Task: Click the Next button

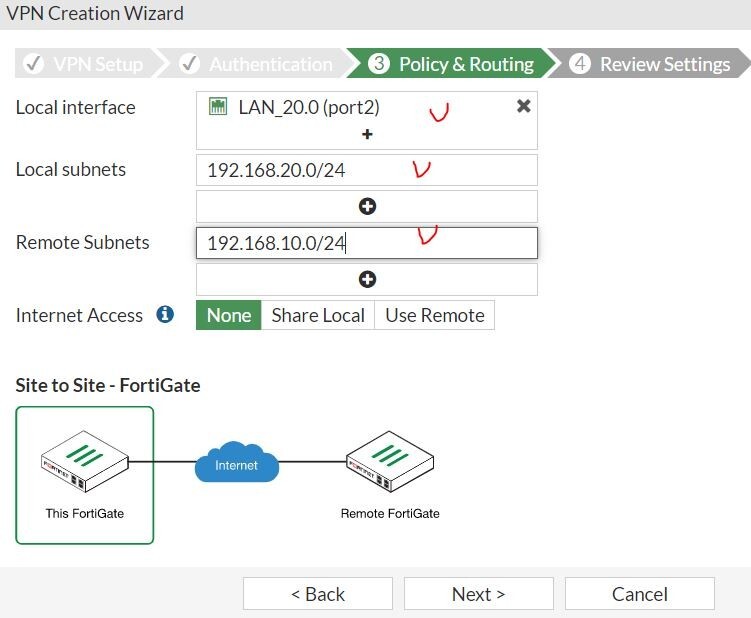Action: tap(478, 594)
